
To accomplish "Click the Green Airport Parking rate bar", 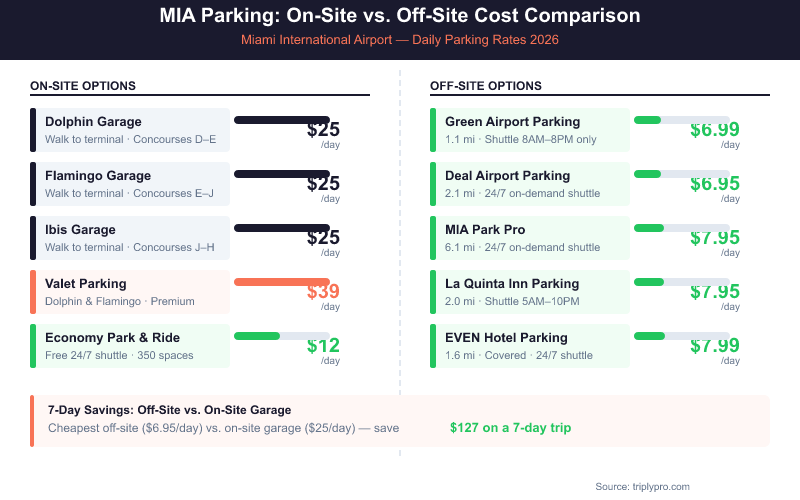I will [681, 120].
